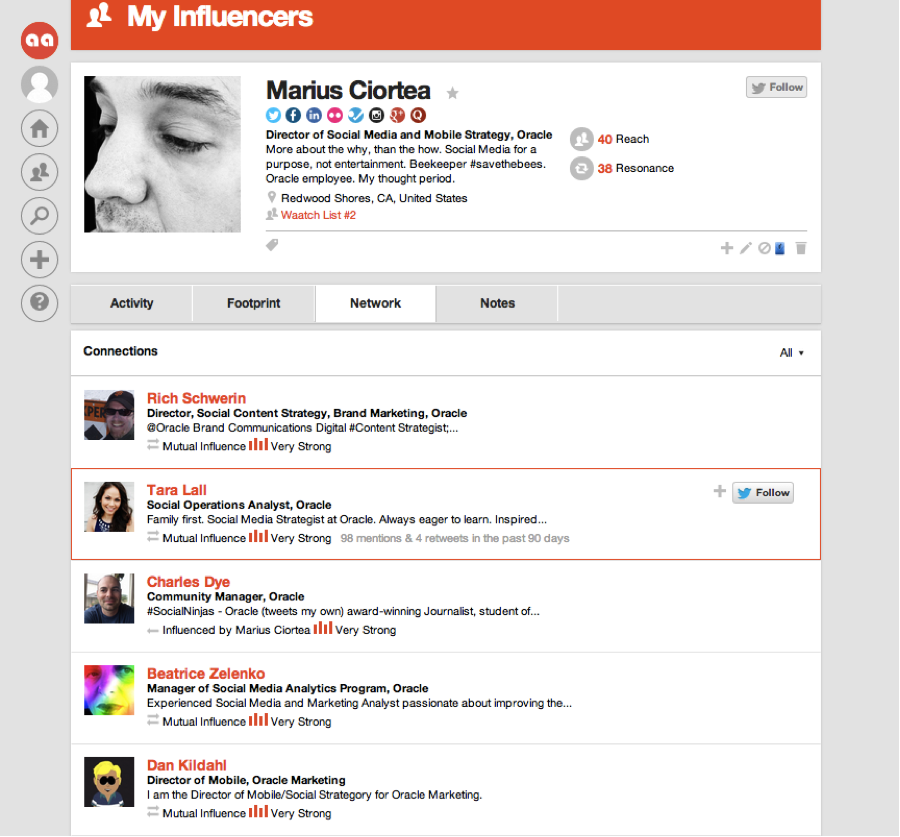Follow Marius Ciortea on Twitter
Screen dimensions: 900x837
(x=776, y=87)
